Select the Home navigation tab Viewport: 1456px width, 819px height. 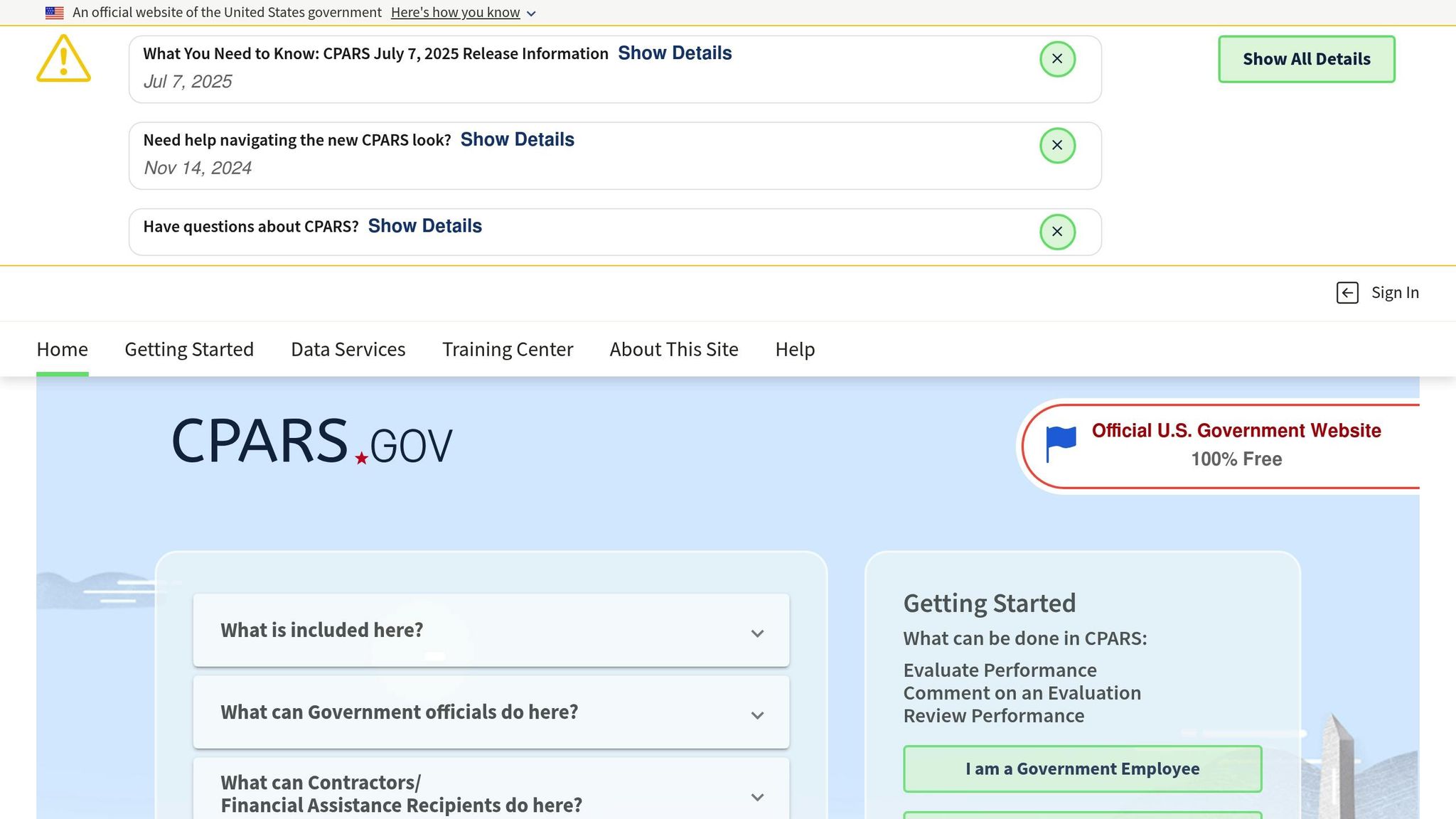(63, 349)
